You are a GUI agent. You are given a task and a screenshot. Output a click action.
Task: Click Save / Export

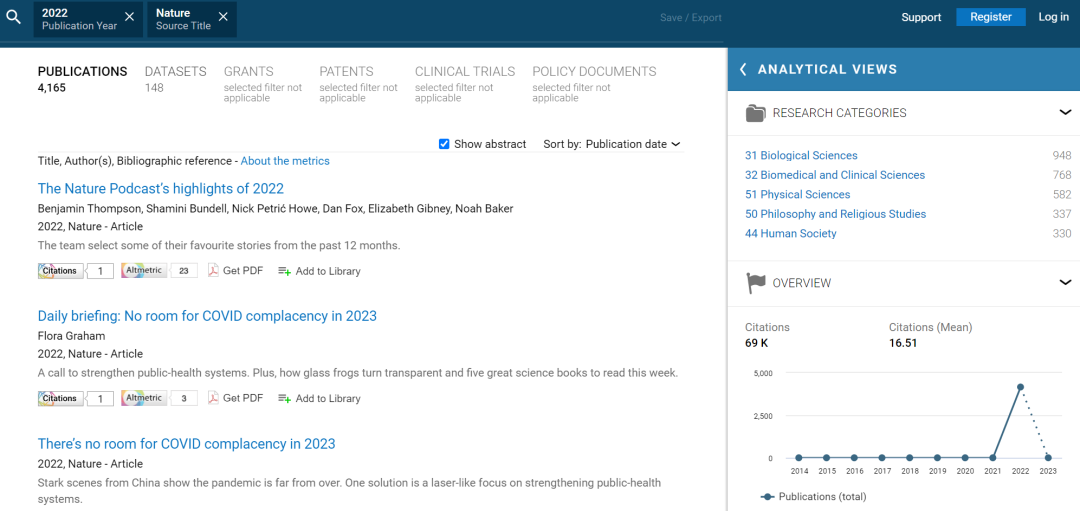690,18
